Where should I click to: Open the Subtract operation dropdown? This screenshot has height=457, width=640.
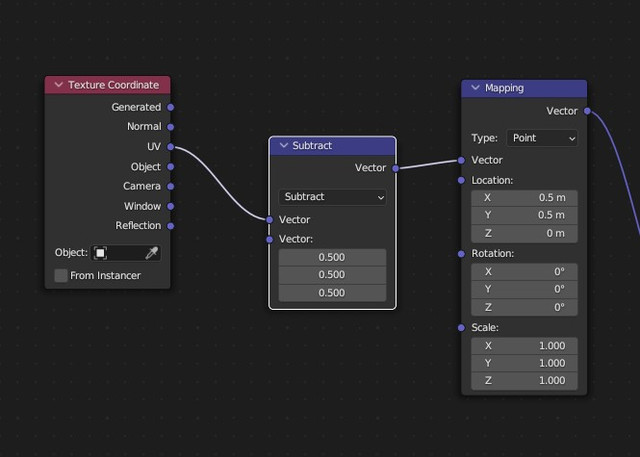point(332,197)
